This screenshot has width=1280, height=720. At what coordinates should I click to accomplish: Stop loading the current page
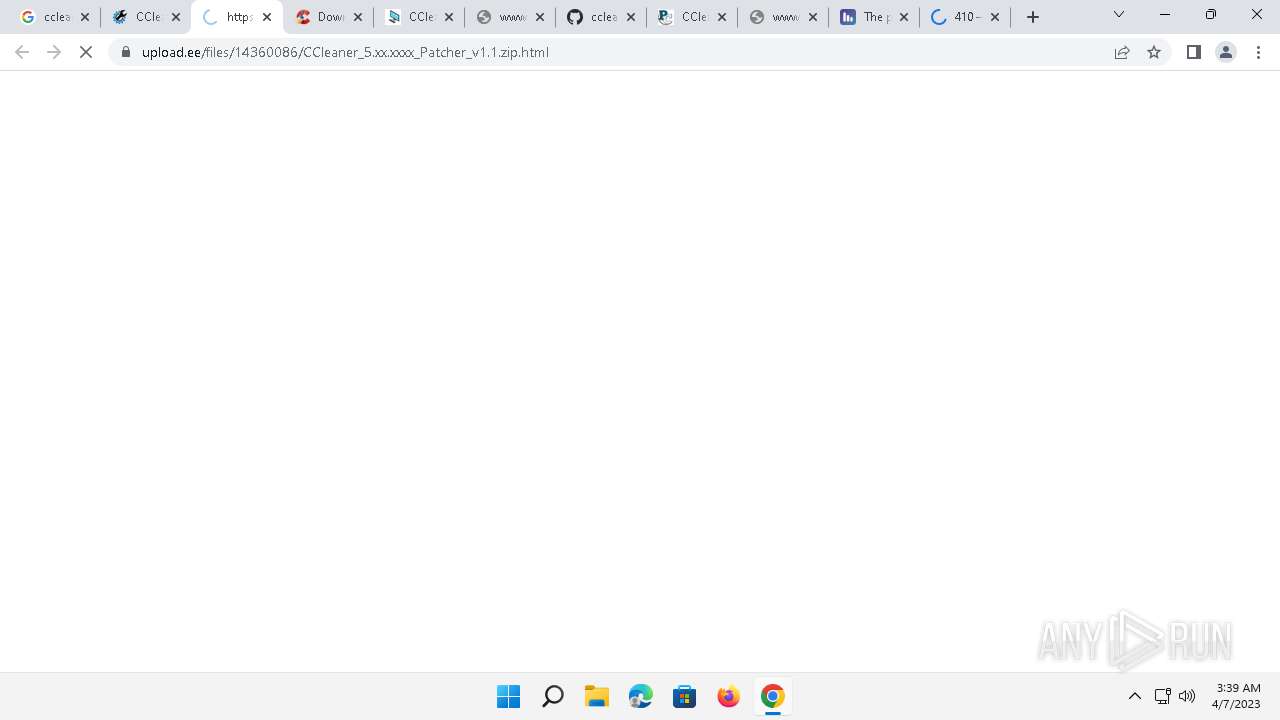click(86, 52)
